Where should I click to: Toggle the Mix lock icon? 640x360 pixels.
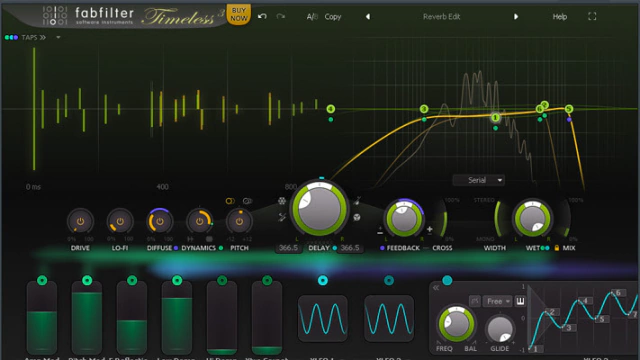tap(556, 248)
